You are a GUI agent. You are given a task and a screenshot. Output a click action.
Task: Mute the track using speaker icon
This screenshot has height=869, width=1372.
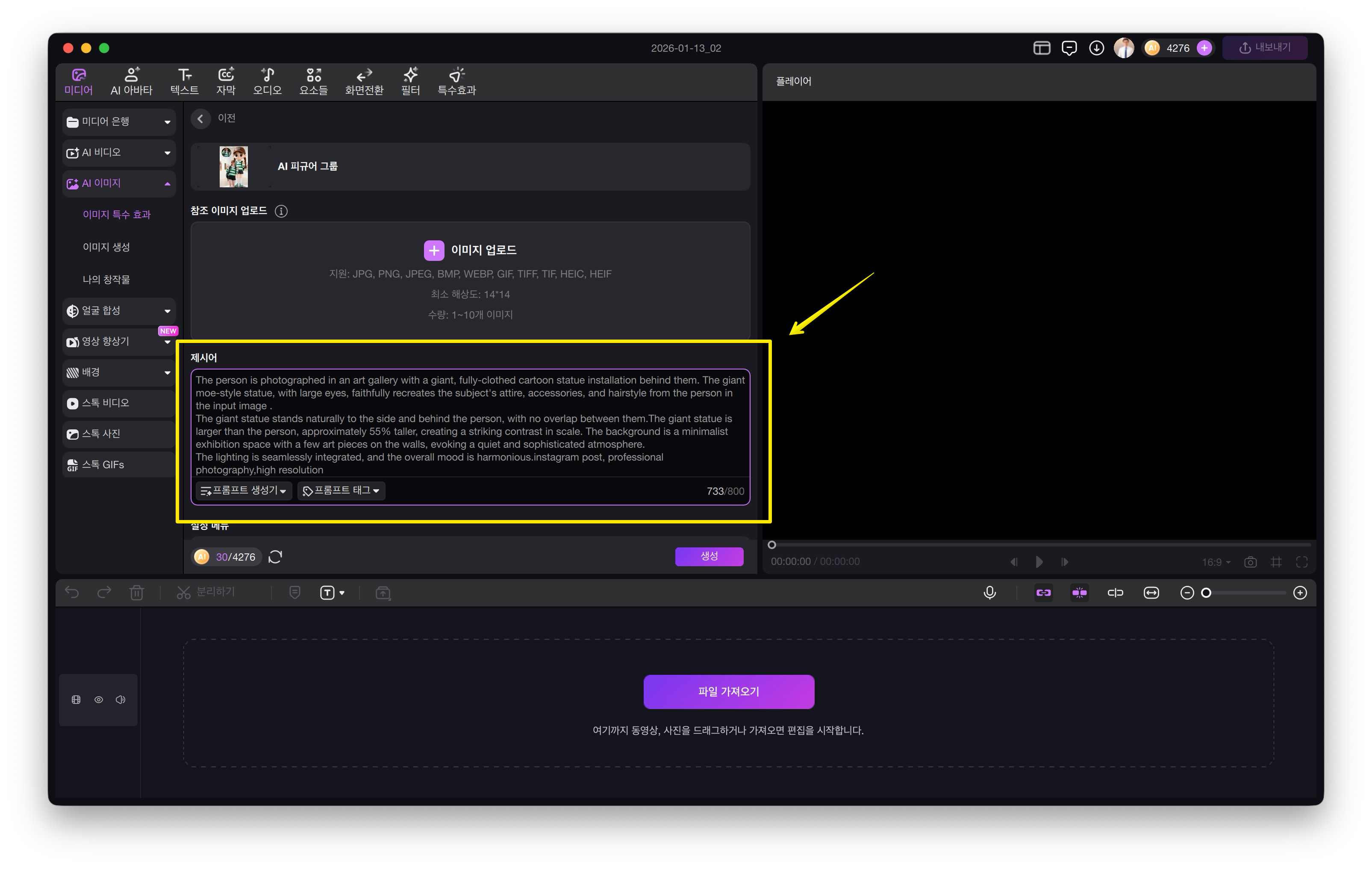120,700
